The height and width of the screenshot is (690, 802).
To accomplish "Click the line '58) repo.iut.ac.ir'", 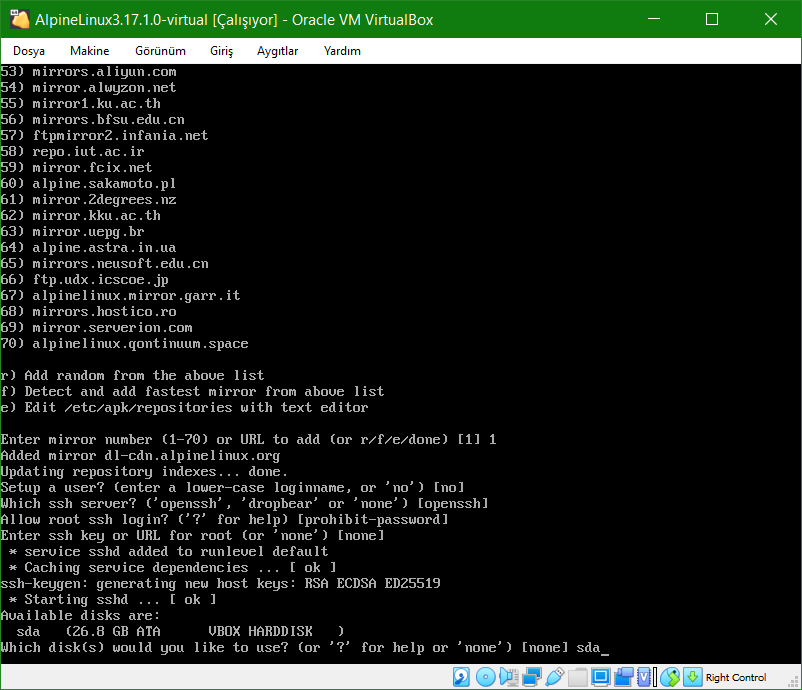I will tap(73, 151).
